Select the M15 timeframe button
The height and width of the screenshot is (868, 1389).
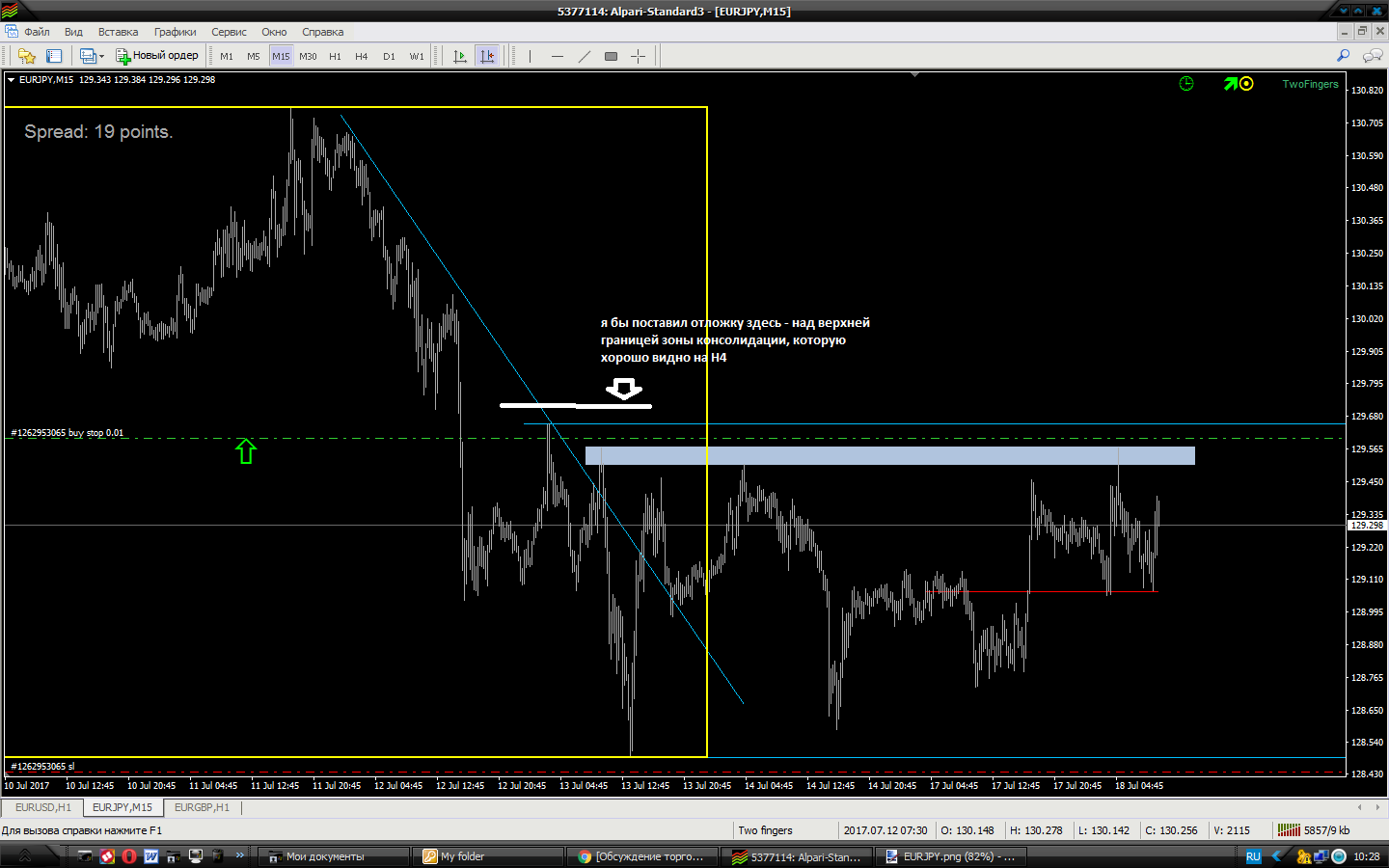281,56
